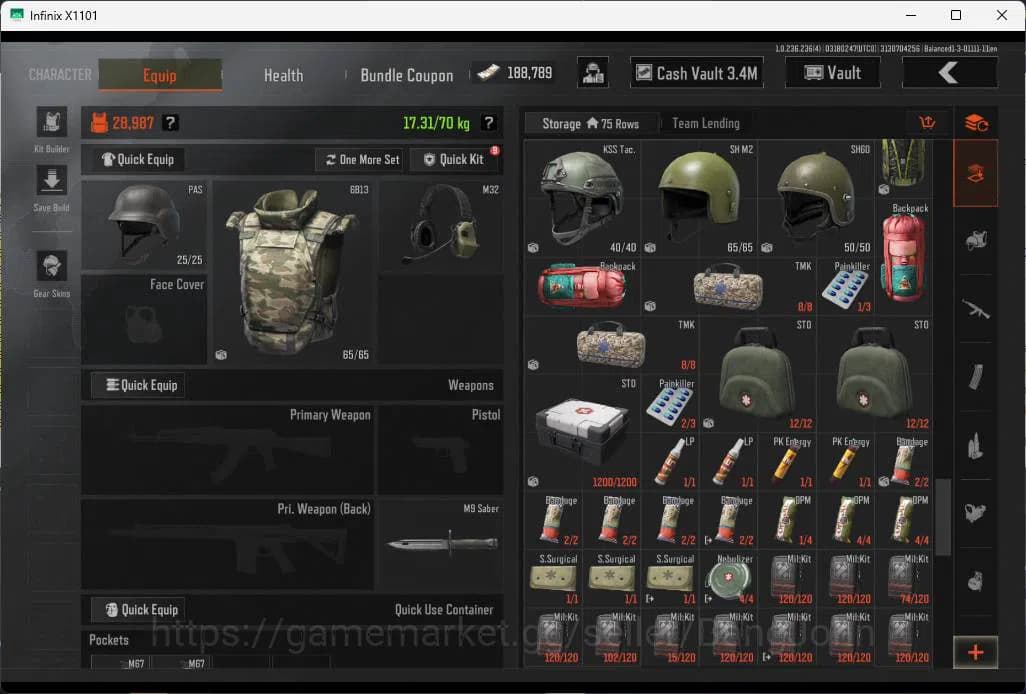Open the Bundle Coupon tab
Screen dimensions: 1026x694
point(407,75)
